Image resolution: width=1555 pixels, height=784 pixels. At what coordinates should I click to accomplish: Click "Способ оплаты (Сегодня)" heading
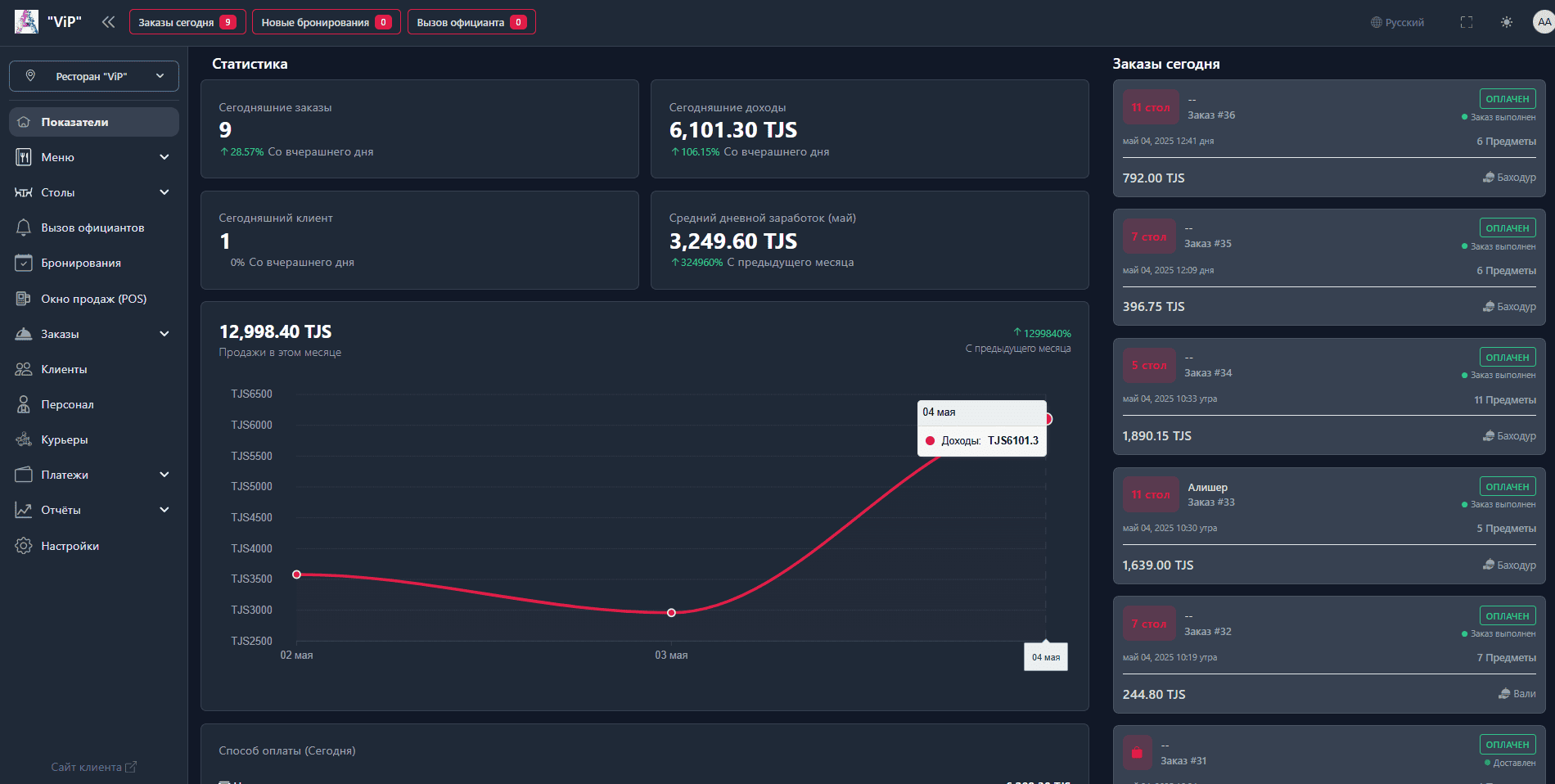point(287,750)
